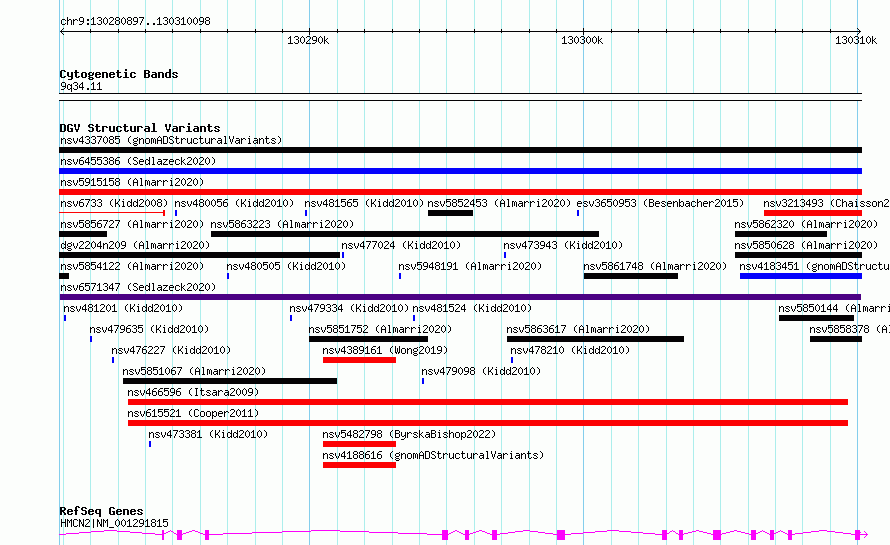Image resolution: width=890 pixels, height=545 pixels.
Task: Open variant nsv478210 (Kidd2010)
Action: tap(570, 350)
